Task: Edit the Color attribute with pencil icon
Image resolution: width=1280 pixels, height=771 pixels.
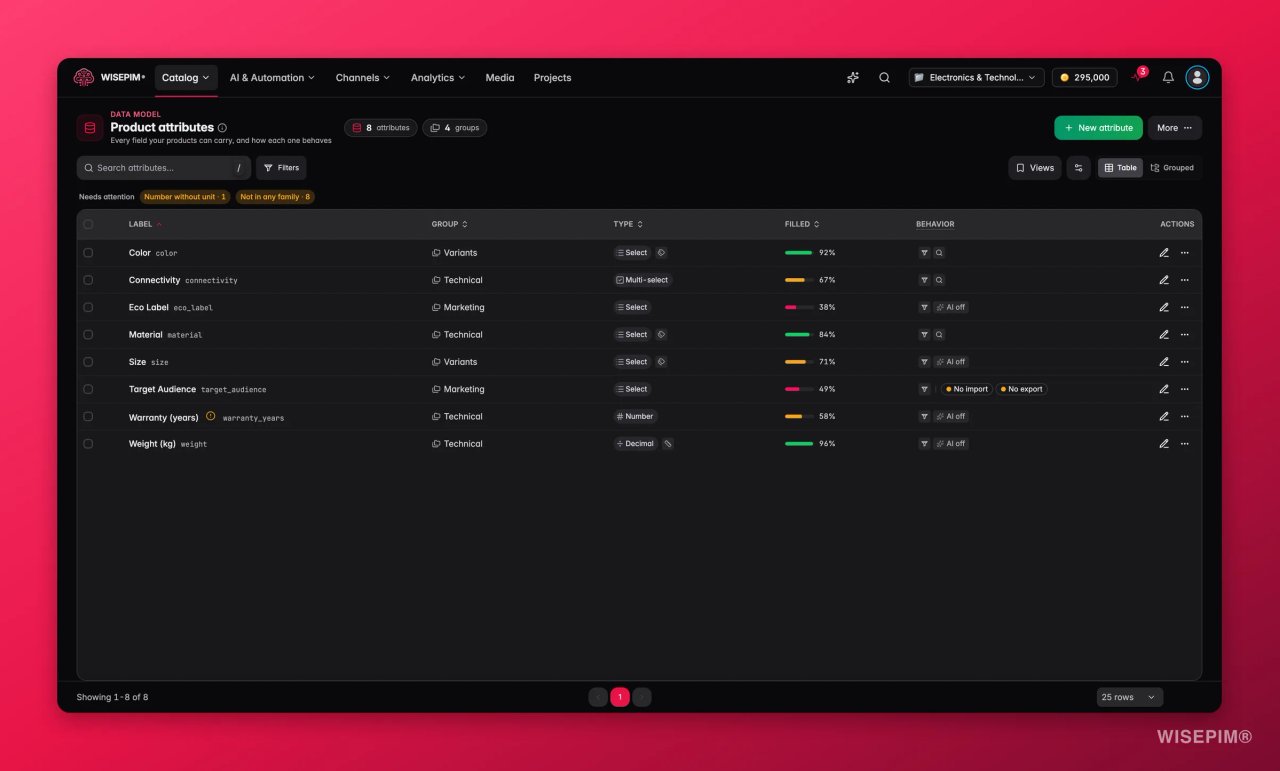Action: click(x=1164, y=253)
